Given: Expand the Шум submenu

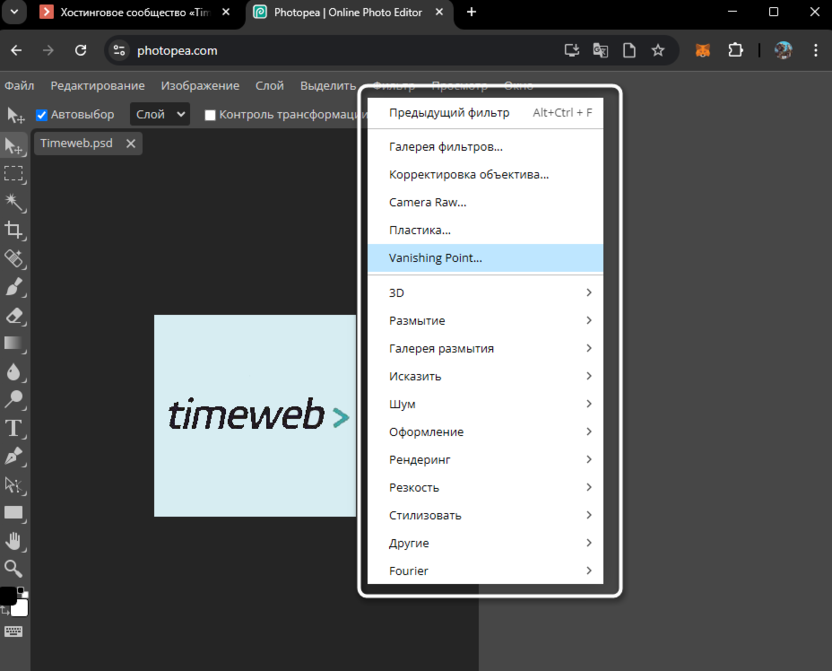Looking at the screenshot, I should tap(485, 404).
